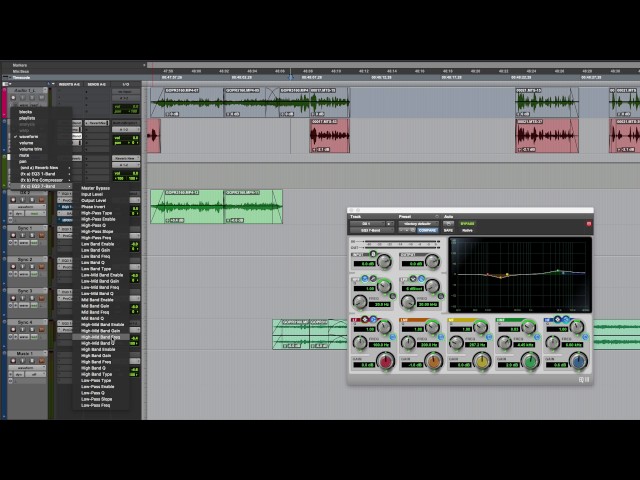Click the orange LMF gain knob
Image resolution: width=640 pixels, height=480 pixels.
[x=434, y=361]
